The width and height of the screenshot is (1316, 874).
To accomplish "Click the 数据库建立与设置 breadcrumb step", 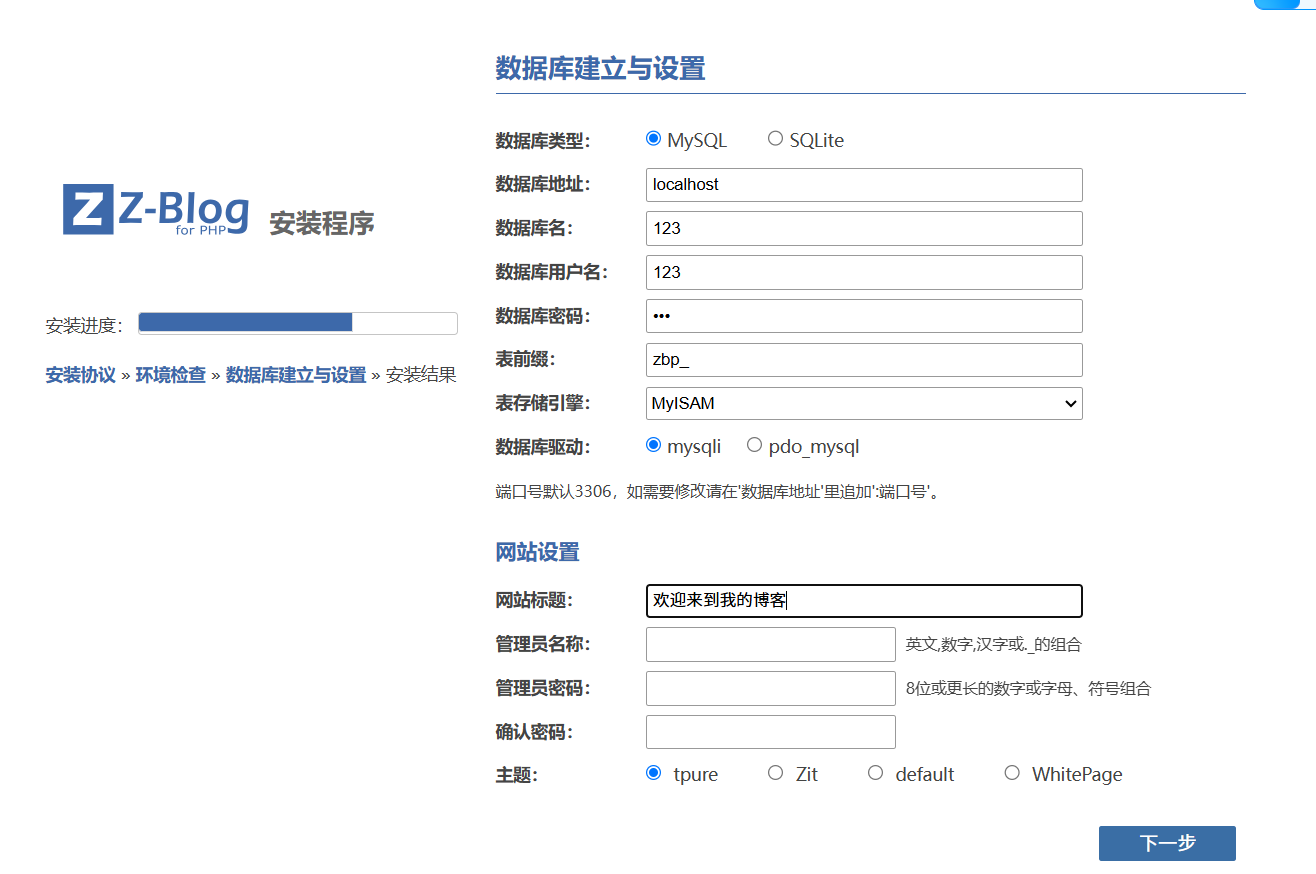I will (x=296, y=375).
